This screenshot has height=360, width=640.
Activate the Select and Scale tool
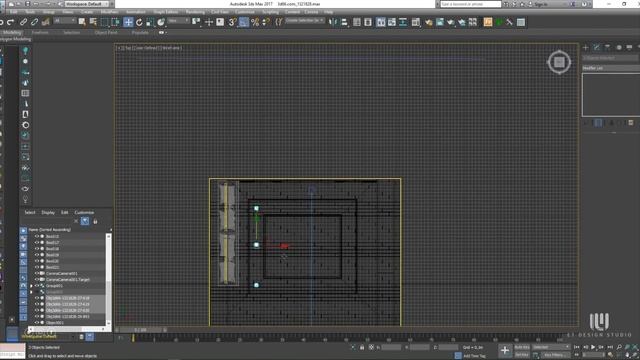point(150,22)
